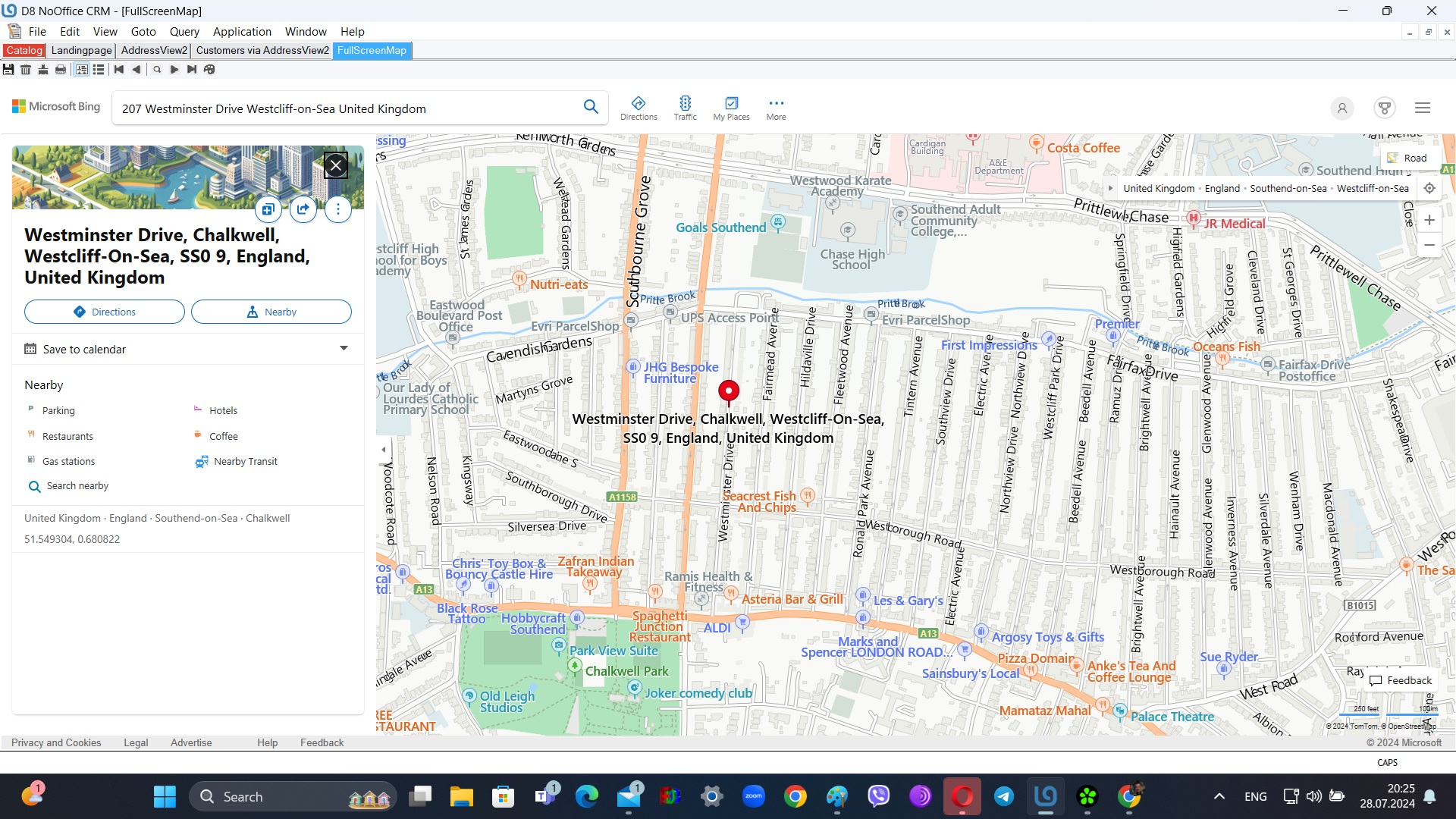The image size is (1456, 819).
Task: Print using the printer icon
Action: [61, 69]
